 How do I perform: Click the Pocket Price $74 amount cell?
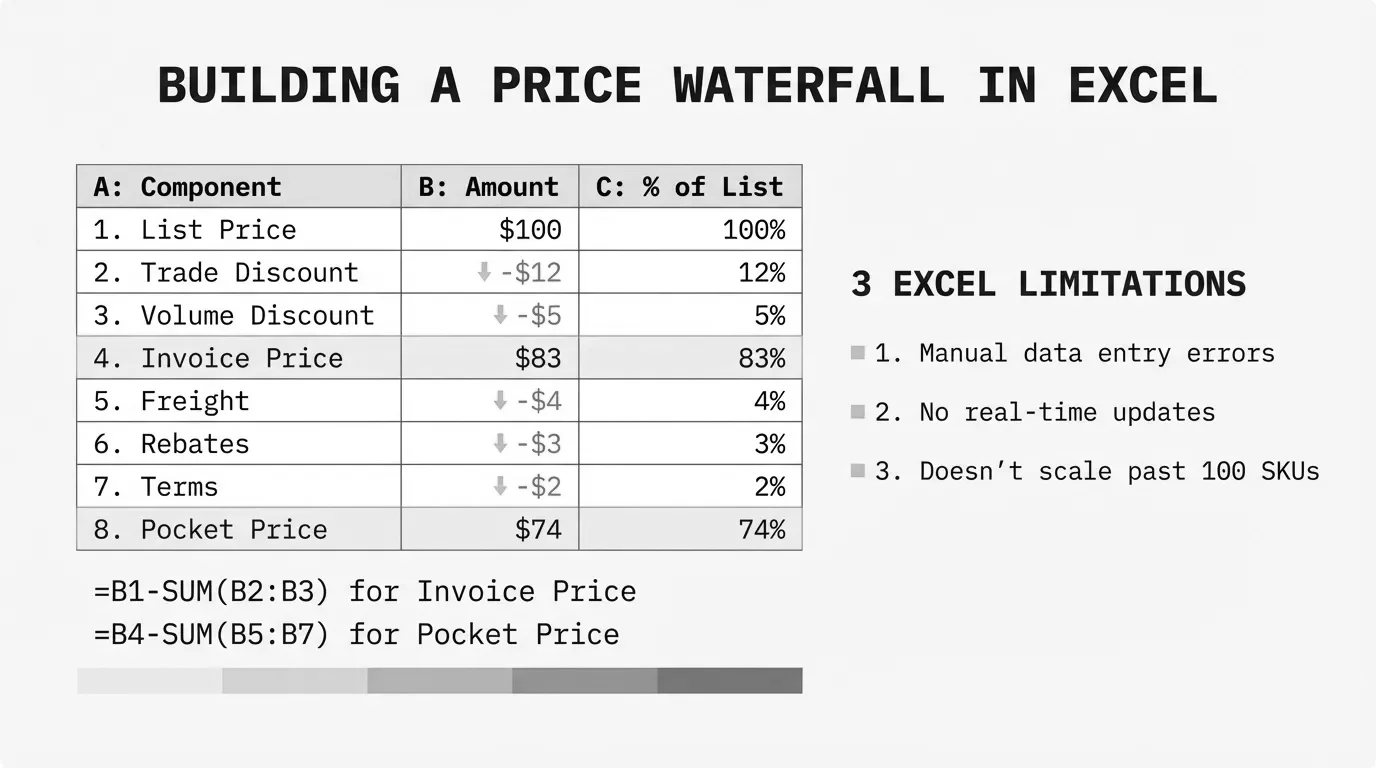click(x=489, y=529)
